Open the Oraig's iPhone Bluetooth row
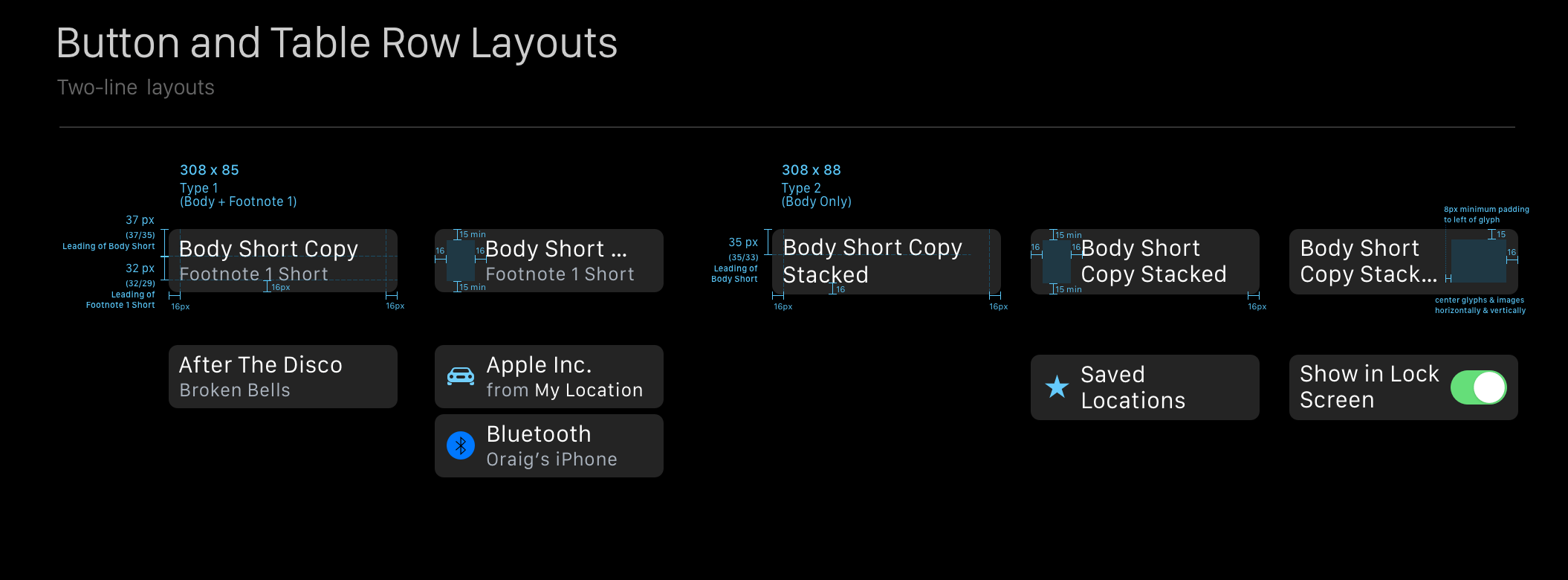Image resolution: width=1568 pixels, height=580 pixels. (x=548, y=445)
